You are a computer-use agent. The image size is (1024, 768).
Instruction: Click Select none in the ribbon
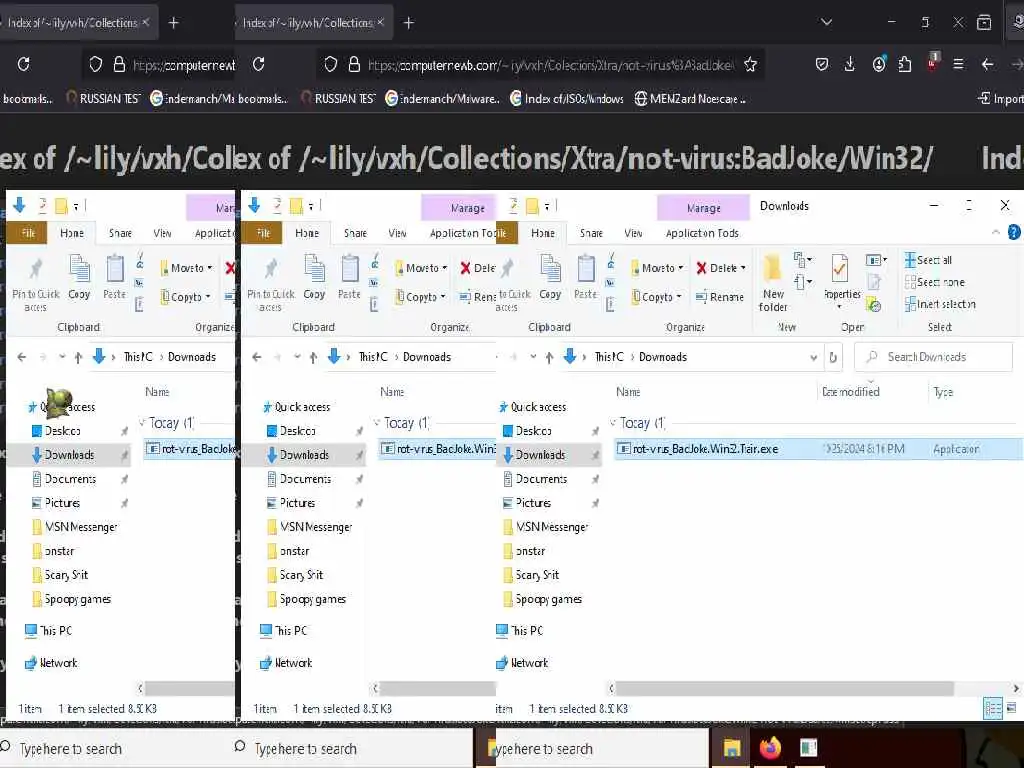point(935,282)
